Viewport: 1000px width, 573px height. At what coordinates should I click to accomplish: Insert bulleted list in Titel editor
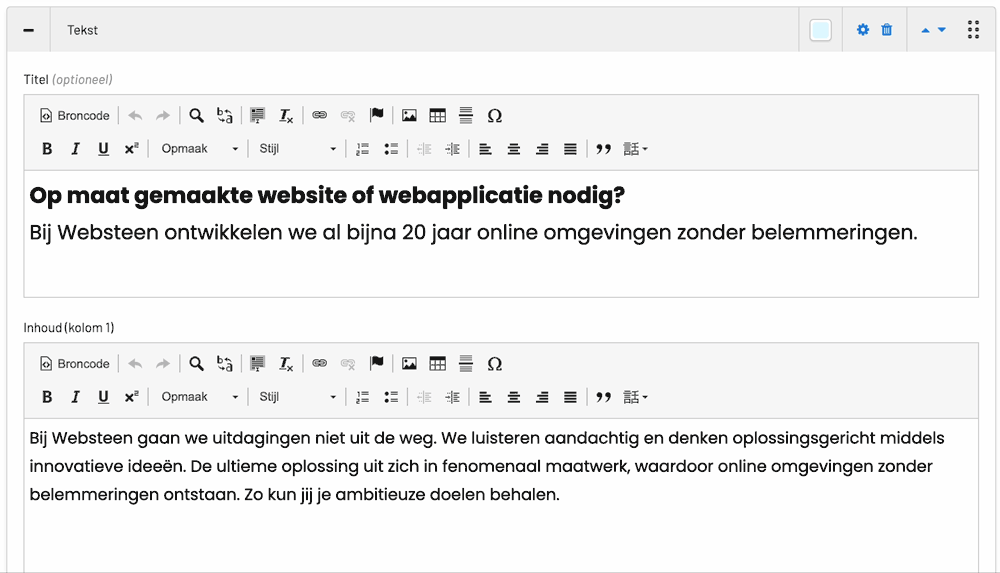[391, 149]
